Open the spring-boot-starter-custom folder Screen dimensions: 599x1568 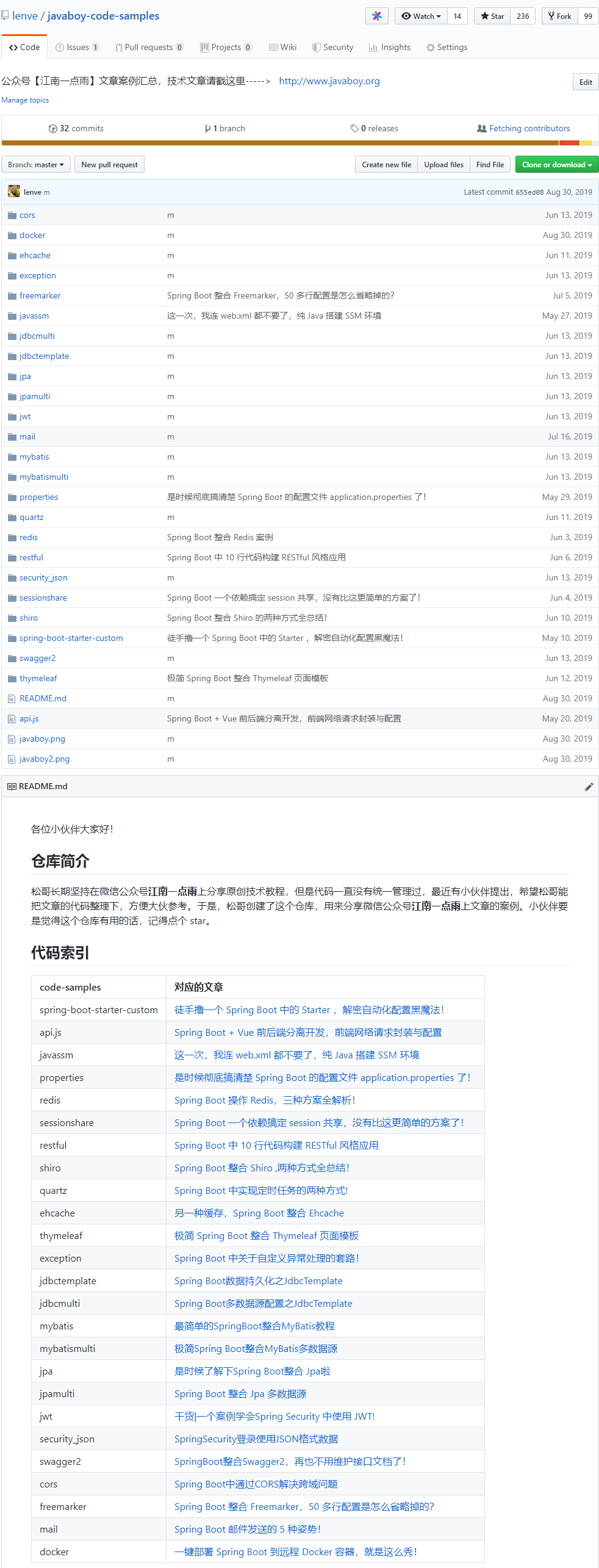click(71, 638)
